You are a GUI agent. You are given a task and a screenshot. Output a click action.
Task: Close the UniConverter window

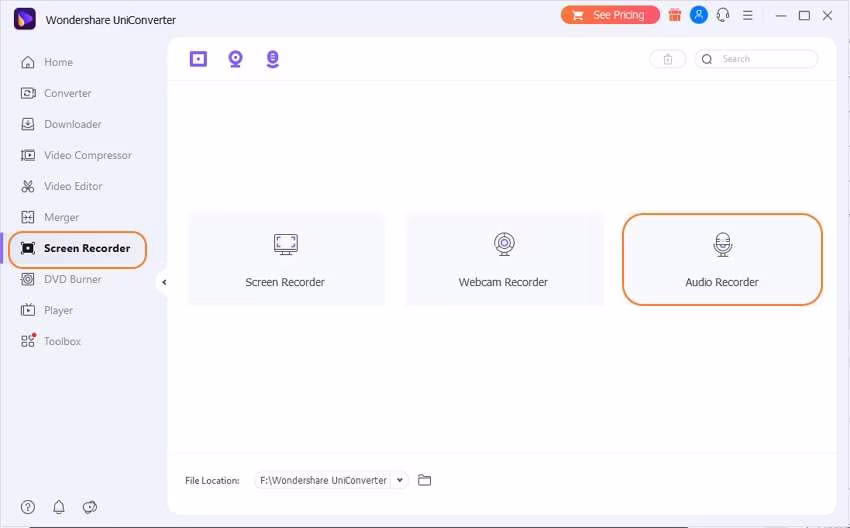827,16
